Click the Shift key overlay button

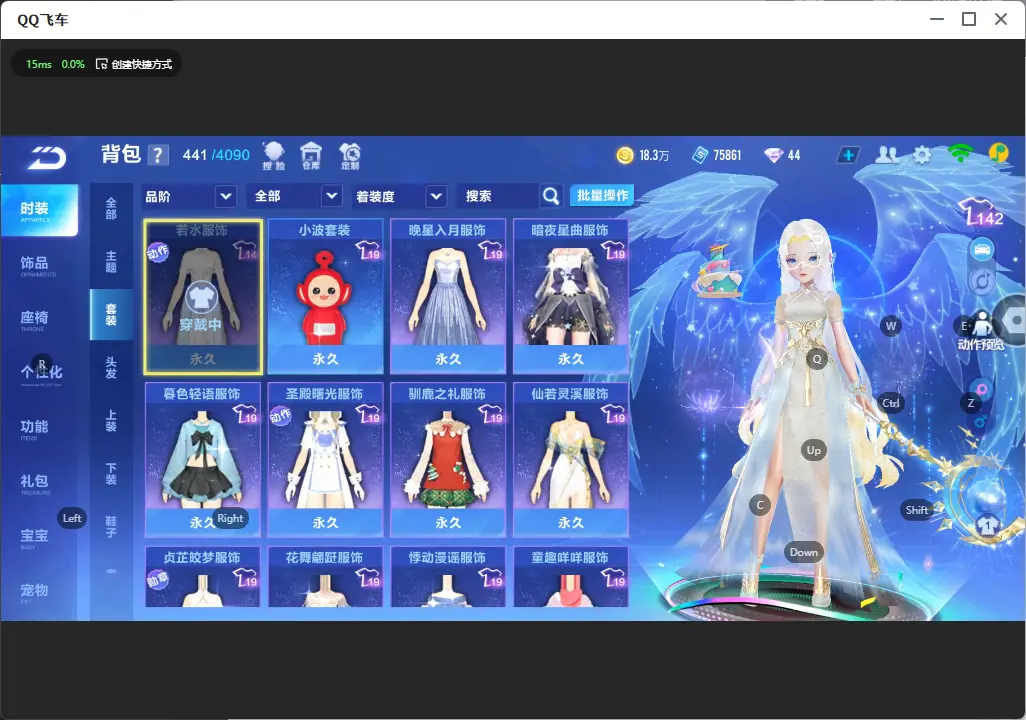pyautogui.click(x=916, y=510)
